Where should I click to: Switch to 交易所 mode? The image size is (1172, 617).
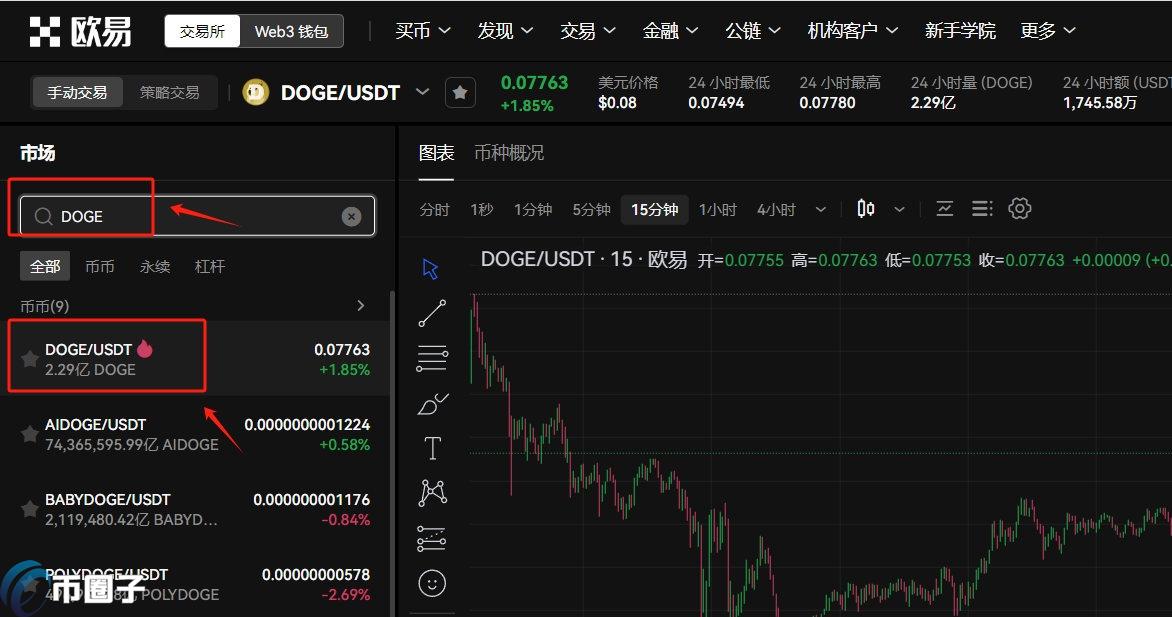click(x=203, y=31)
